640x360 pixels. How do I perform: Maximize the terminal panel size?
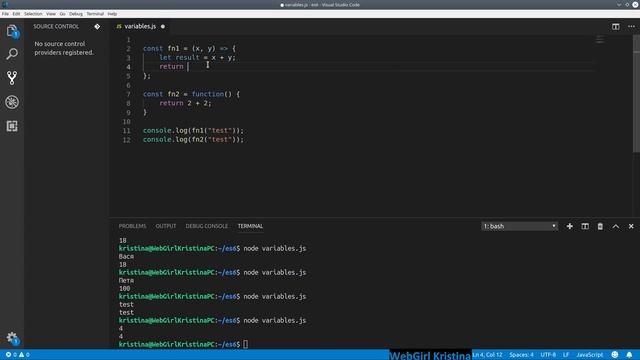[x=616, y=226]
